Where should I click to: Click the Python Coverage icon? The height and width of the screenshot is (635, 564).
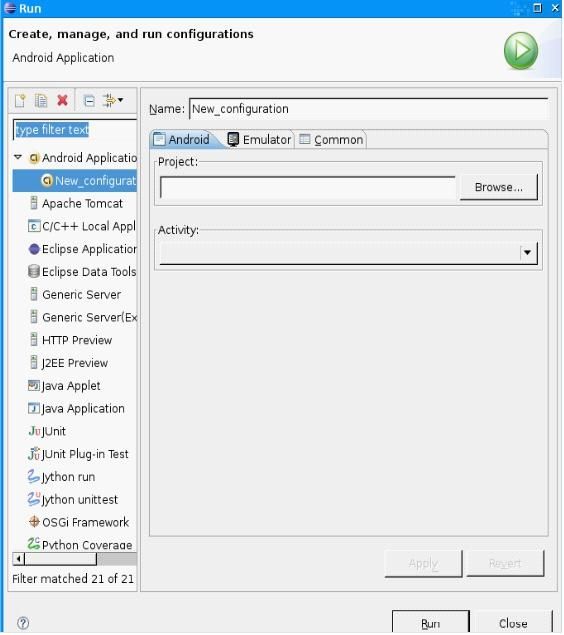tap(34, 543)
